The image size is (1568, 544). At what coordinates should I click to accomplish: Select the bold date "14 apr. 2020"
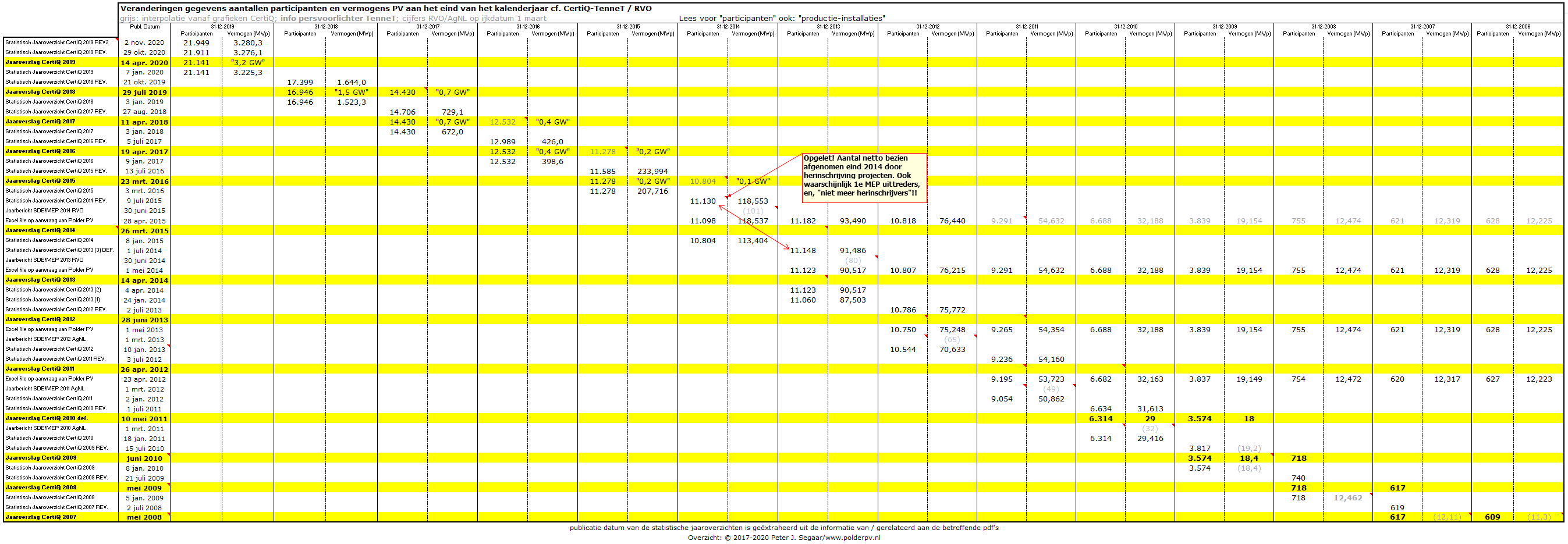(x=144, y=63)
